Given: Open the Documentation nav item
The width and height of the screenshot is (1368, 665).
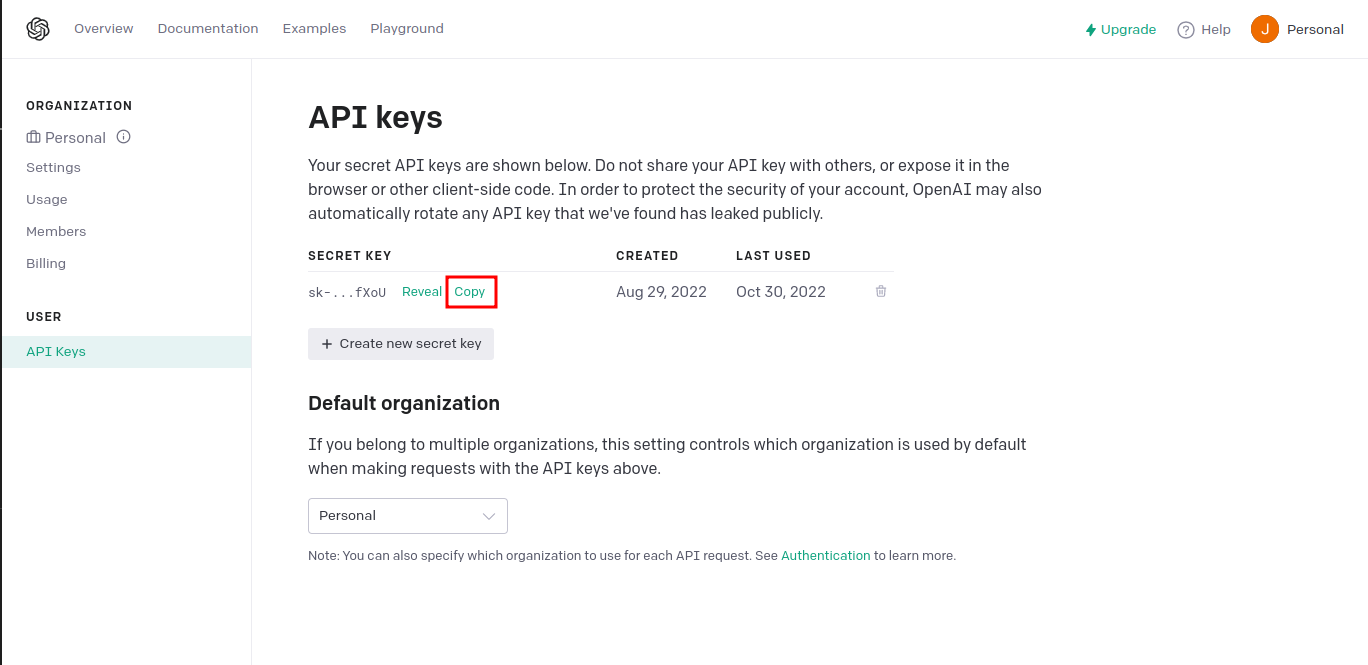Looking at the screenshot, I should [x=208, y=29].
